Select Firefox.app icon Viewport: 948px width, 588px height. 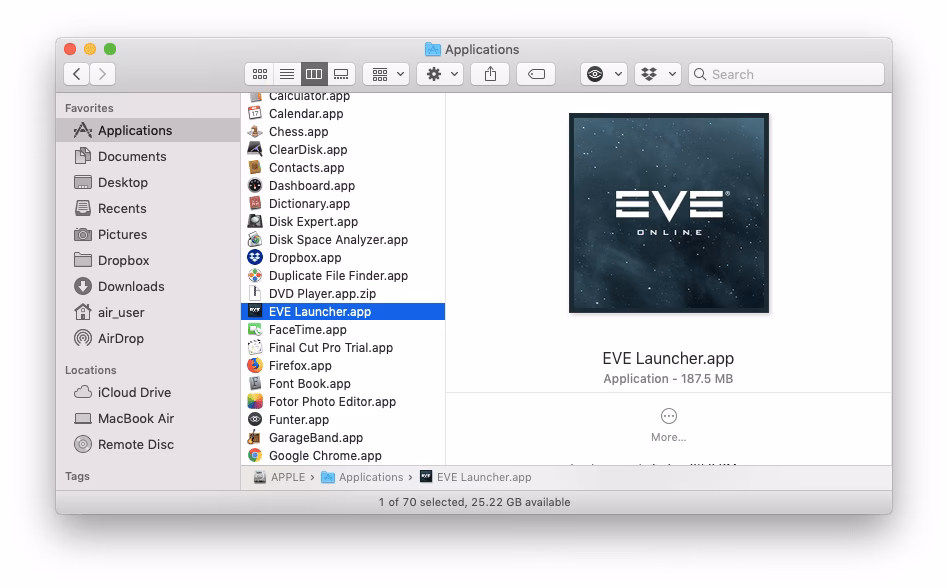point(255,366)
